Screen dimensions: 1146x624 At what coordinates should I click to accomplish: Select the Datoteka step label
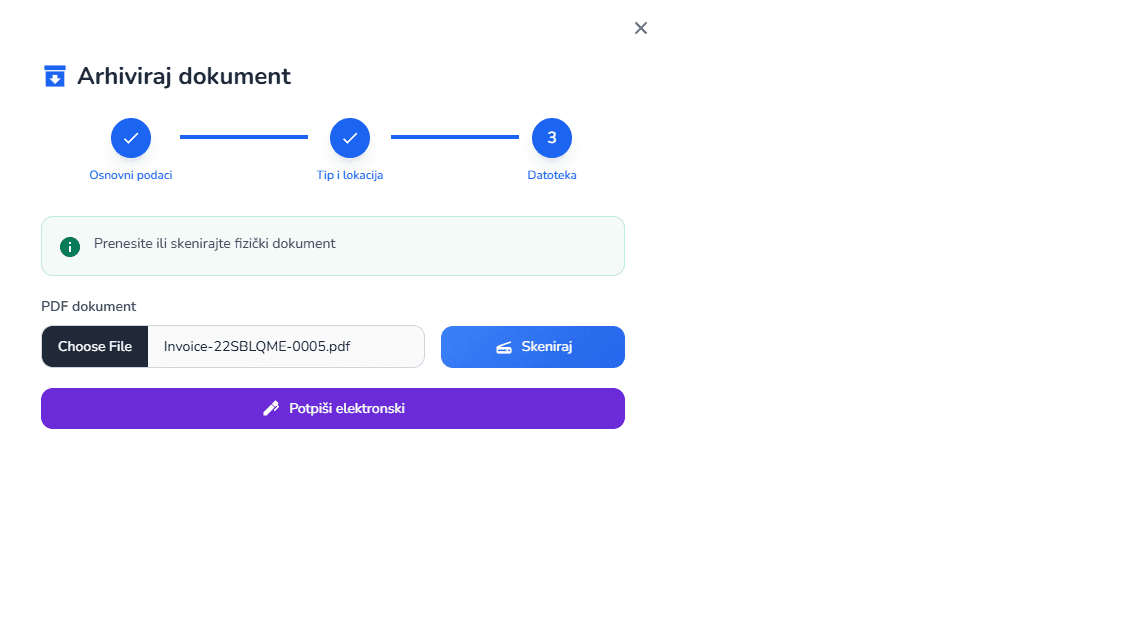(552, 175)
